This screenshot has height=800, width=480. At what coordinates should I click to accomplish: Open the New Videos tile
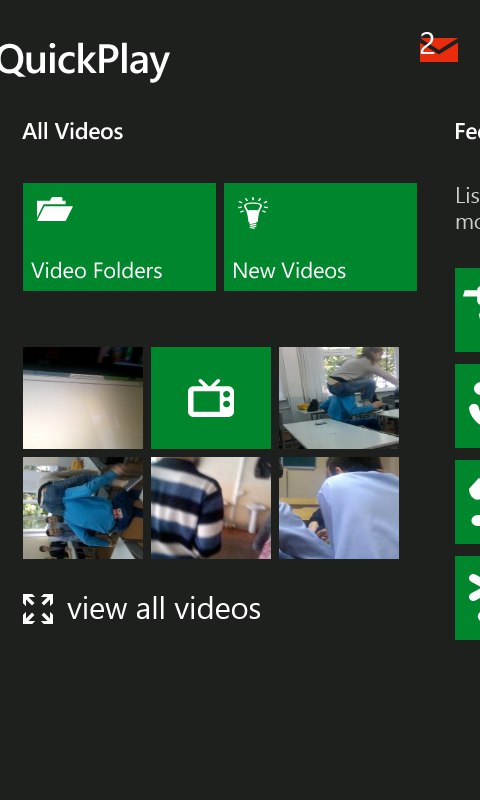(320, 237)
